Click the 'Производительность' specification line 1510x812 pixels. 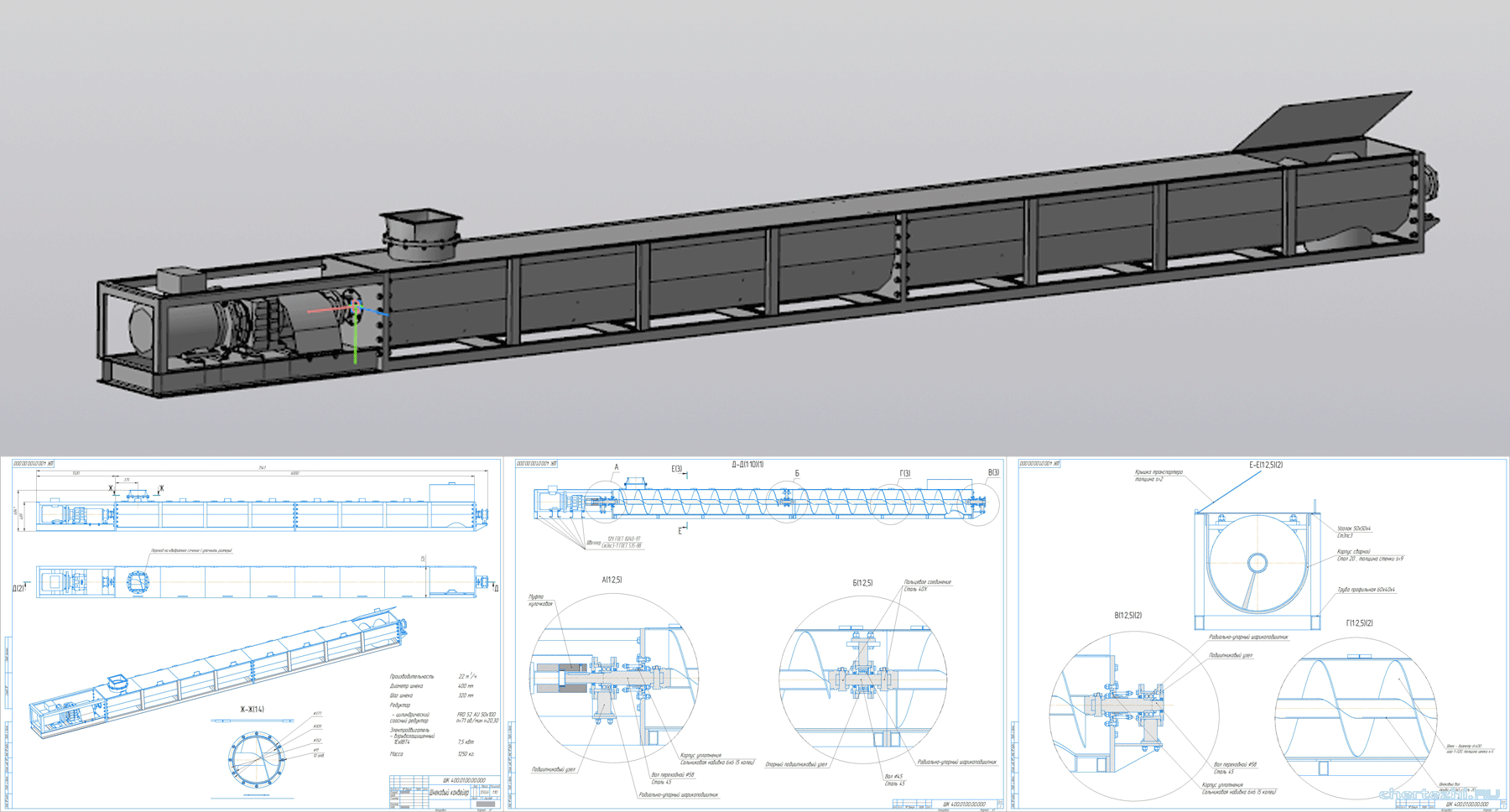412,676
